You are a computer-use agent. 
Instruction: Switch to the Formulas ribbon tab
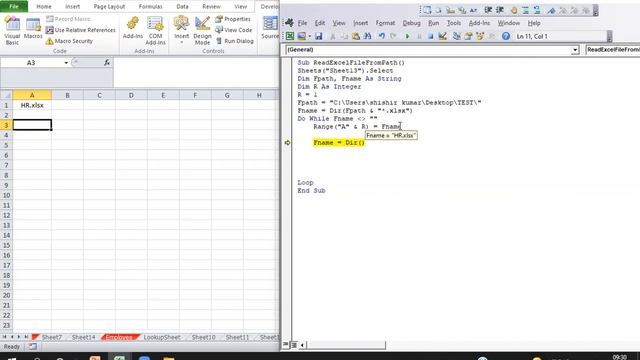click(x=150, y=7)
